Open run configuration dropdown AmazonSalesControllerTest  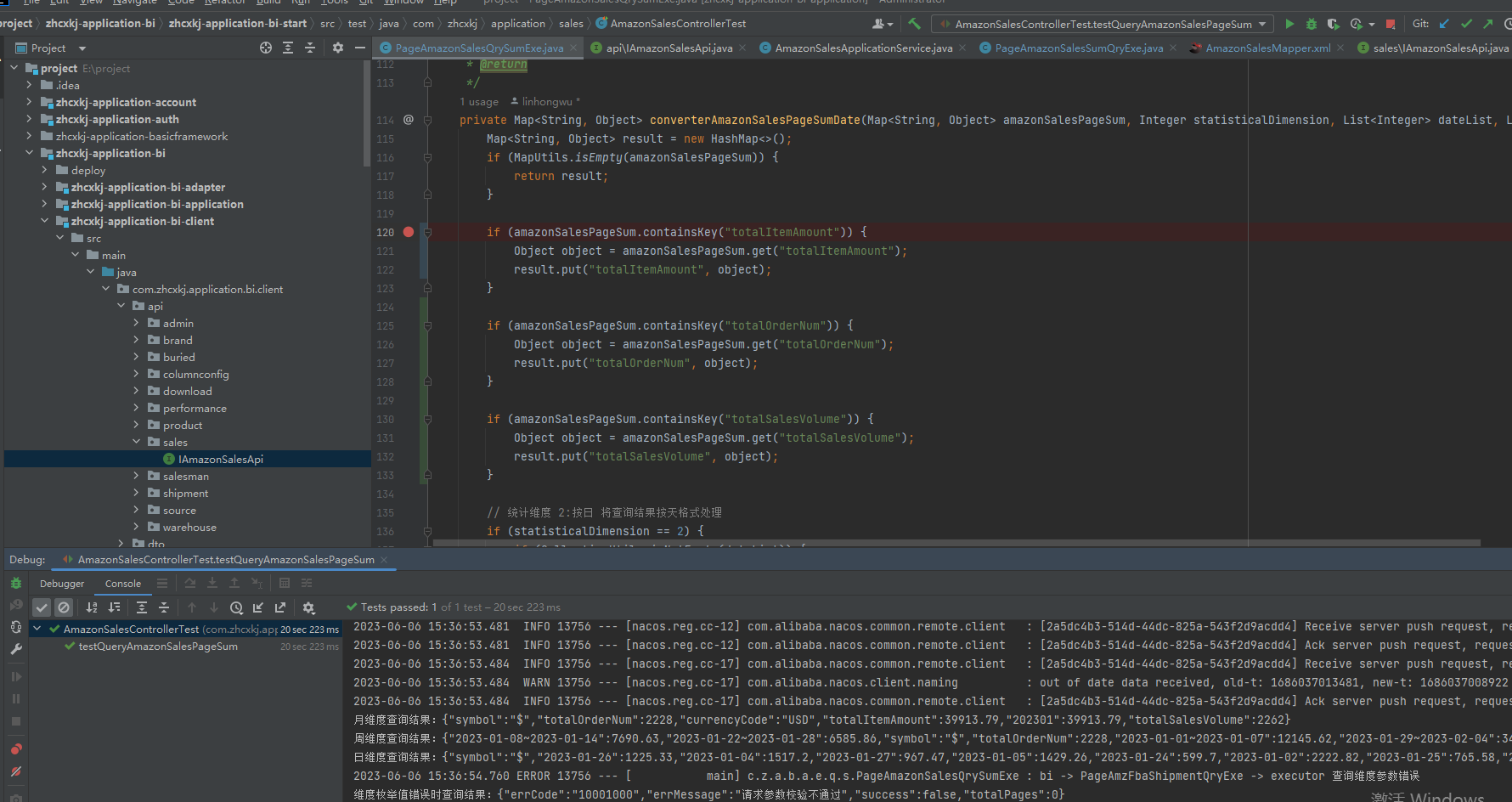(x=1103, y=24)
